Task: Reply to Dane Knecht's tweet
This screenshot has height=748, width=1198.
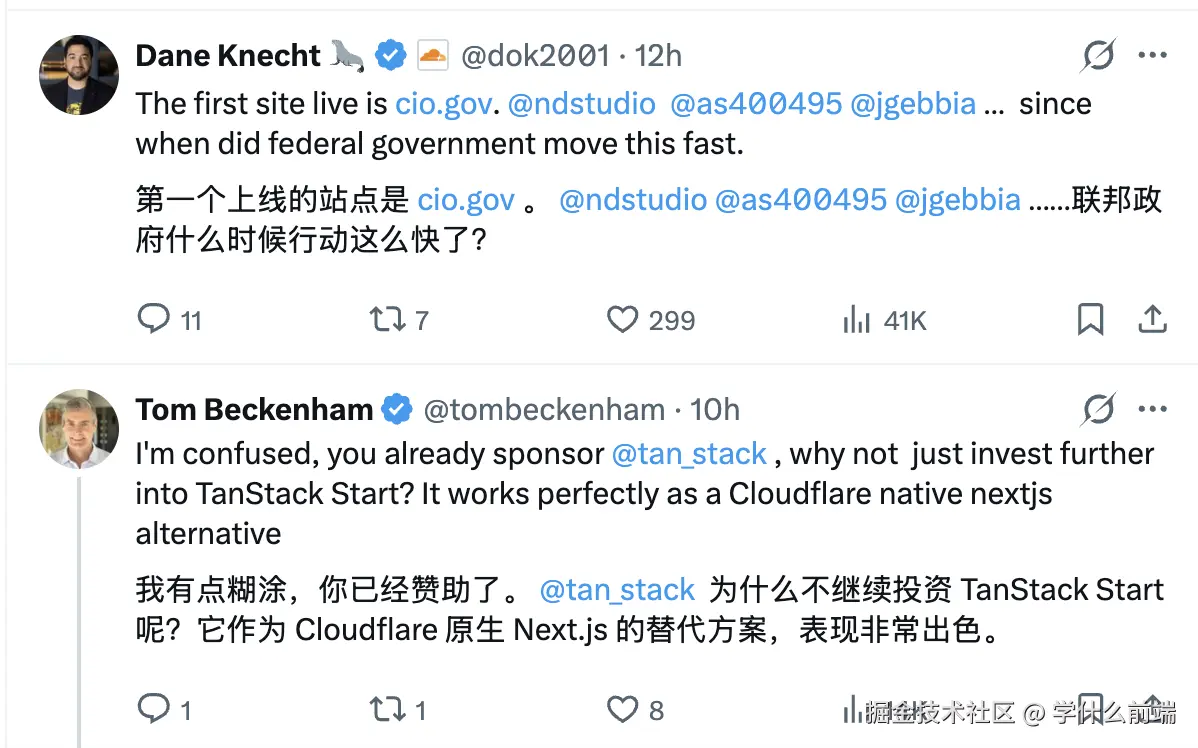Action: coord(153,320)
